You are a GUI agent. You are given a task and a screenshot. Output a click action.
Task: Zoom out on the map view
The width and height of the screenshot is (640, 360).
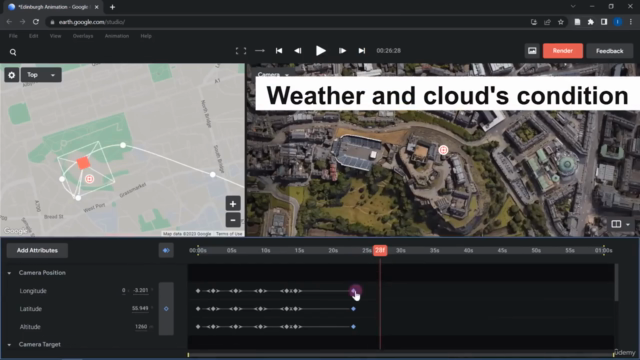pyautogui.click(x=233, y=220)
